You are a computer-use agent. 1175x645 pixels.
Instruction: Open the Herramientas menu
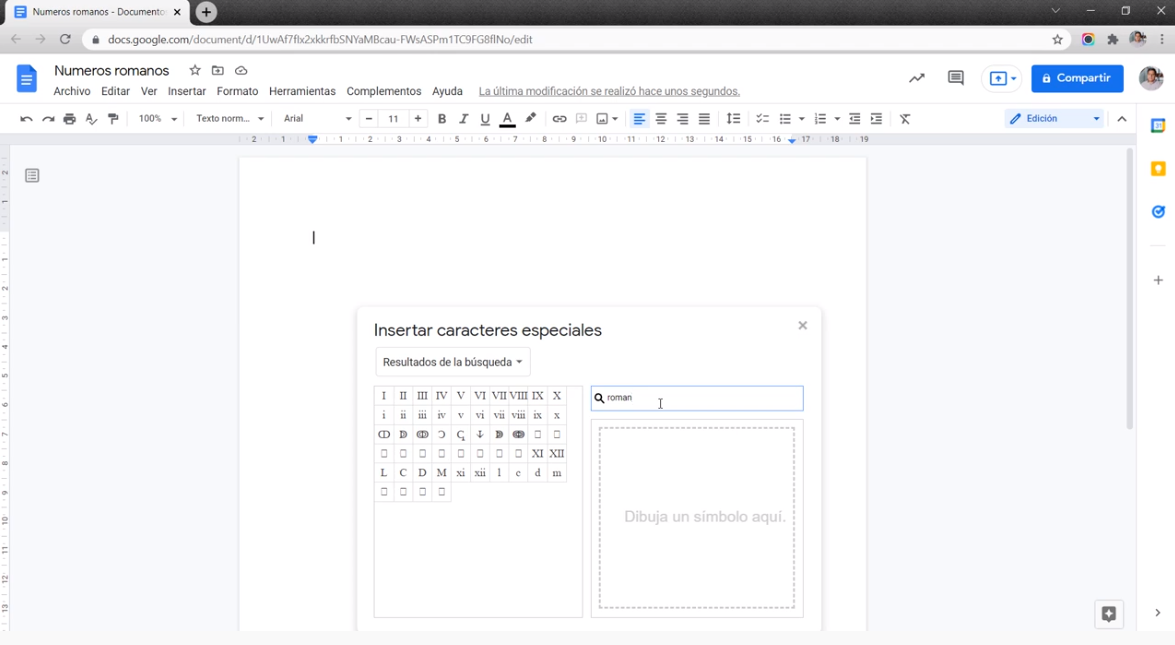pyautogui.click(x=302, y=91)
